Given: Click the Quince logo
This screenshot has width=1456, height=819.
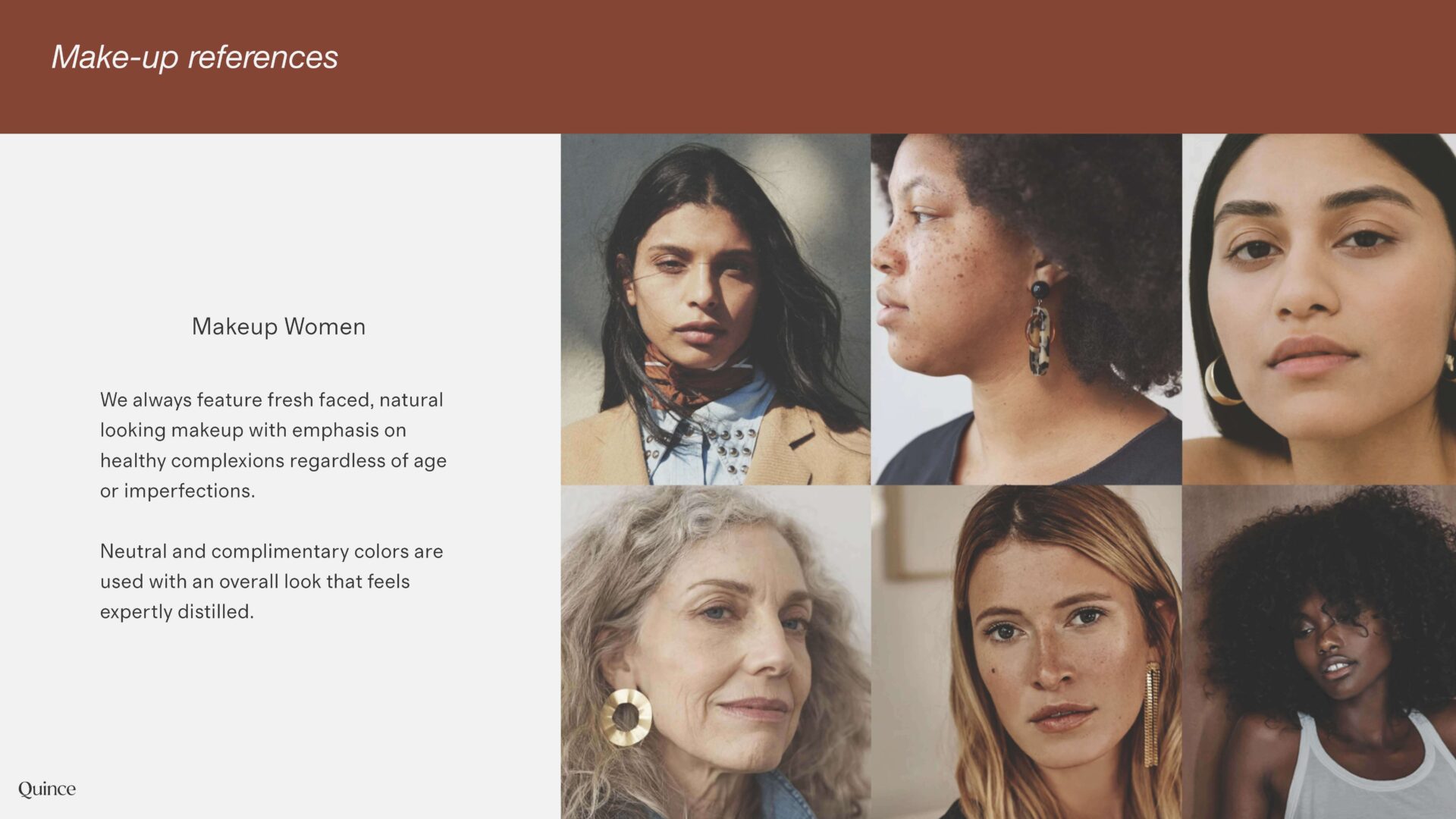Looking at the screenshot, I should click(x=47, y=789).
